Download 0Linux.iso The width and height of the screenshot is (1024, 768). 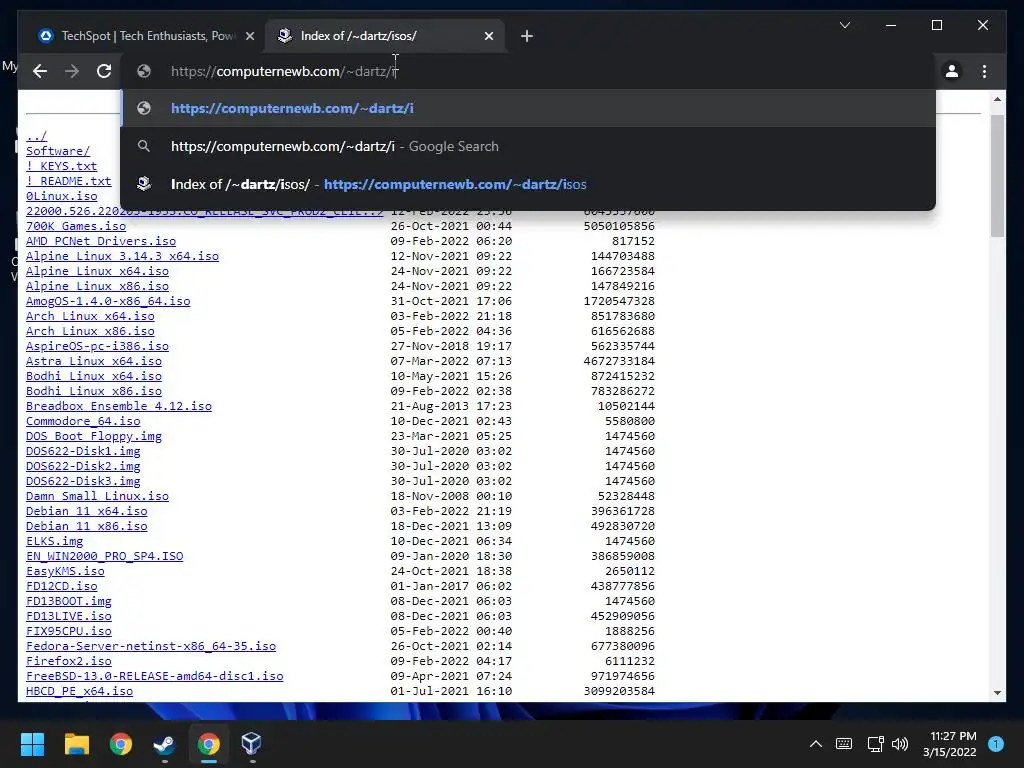point(61,196)
